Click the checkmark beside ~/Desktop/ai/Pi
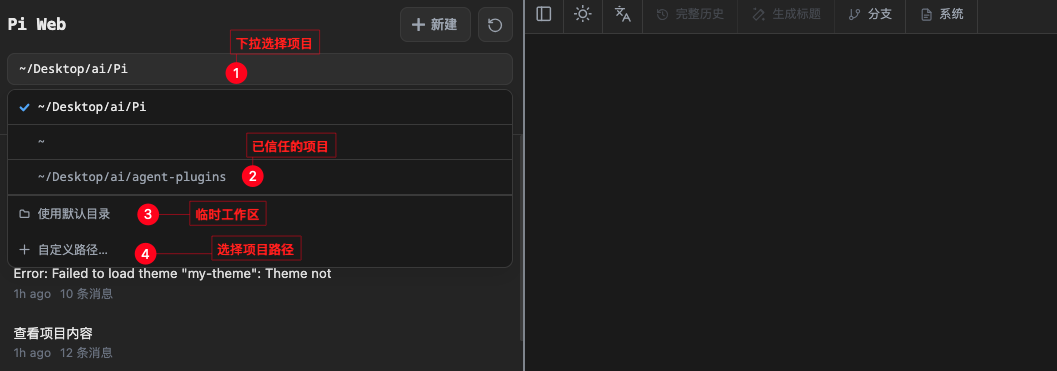Screen dimensions: 1057x371 pyautogui.click(x=24, y=107)
